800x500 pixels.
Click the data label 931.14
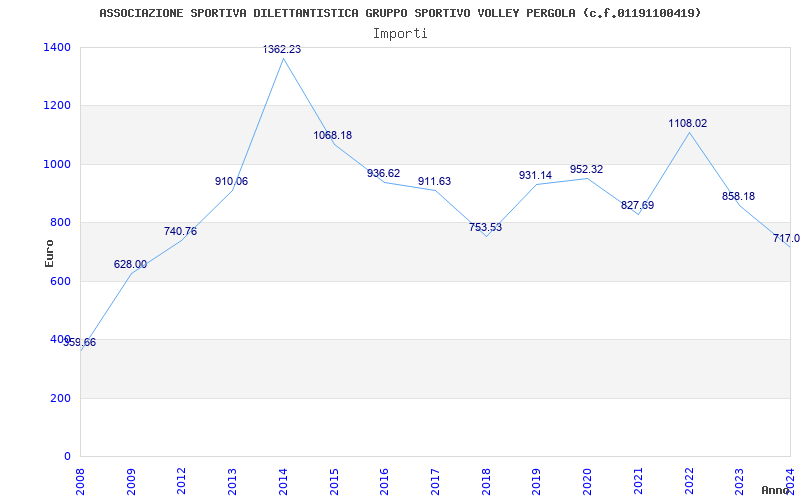pyautogui.click(x=535, y=175)
